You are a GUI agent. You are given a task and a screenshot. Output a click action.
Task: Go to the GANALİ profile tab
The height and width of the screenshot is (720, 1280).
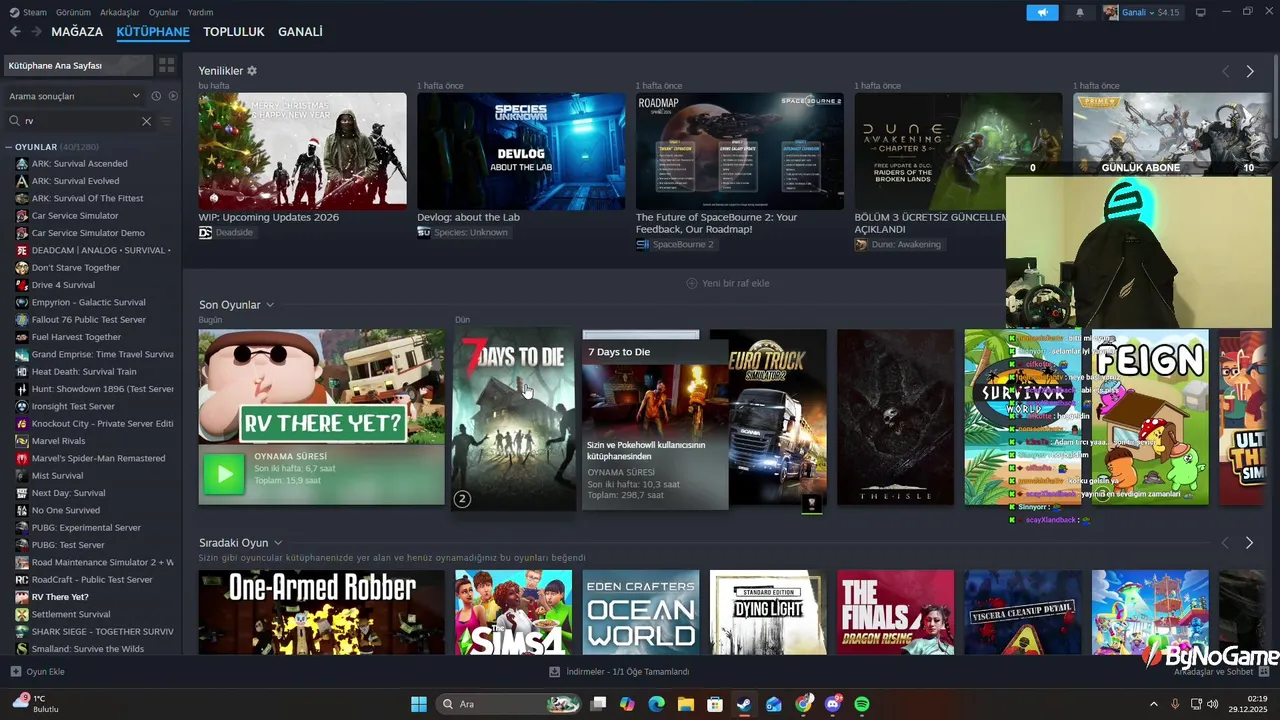[x=300, y=32]
